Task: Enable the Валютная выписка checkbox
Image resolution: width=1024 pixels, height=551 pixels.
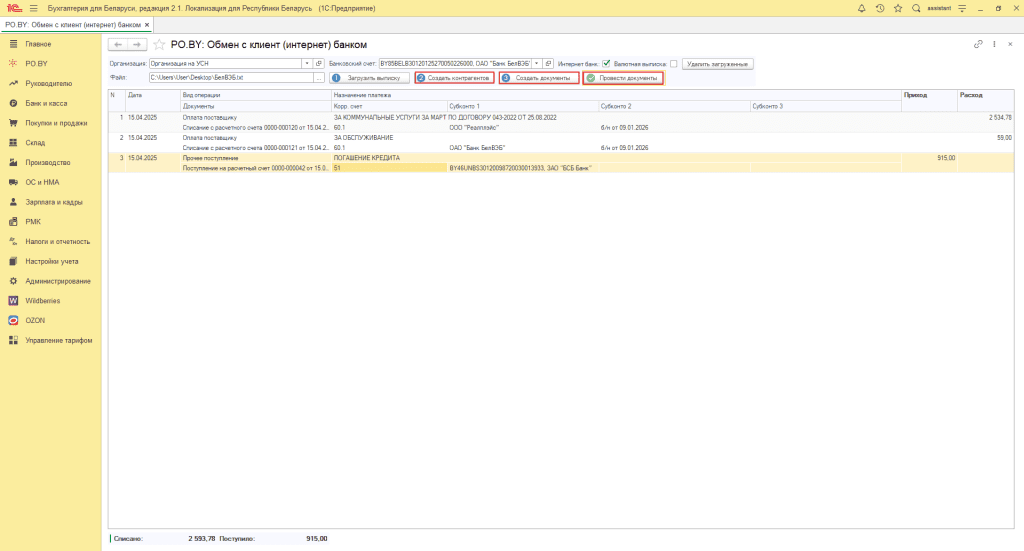Action: [674, 64]
